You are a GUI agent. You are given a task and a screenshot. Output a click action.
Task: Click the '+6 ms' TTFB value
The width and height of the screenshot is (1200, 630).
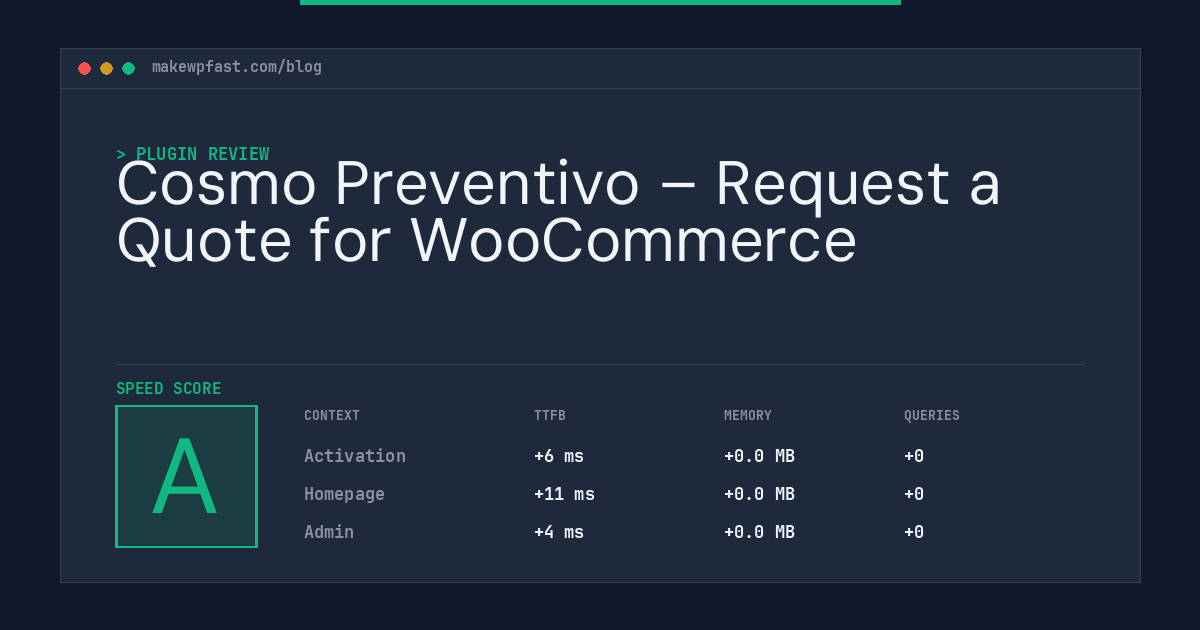(x=559, y=456)
